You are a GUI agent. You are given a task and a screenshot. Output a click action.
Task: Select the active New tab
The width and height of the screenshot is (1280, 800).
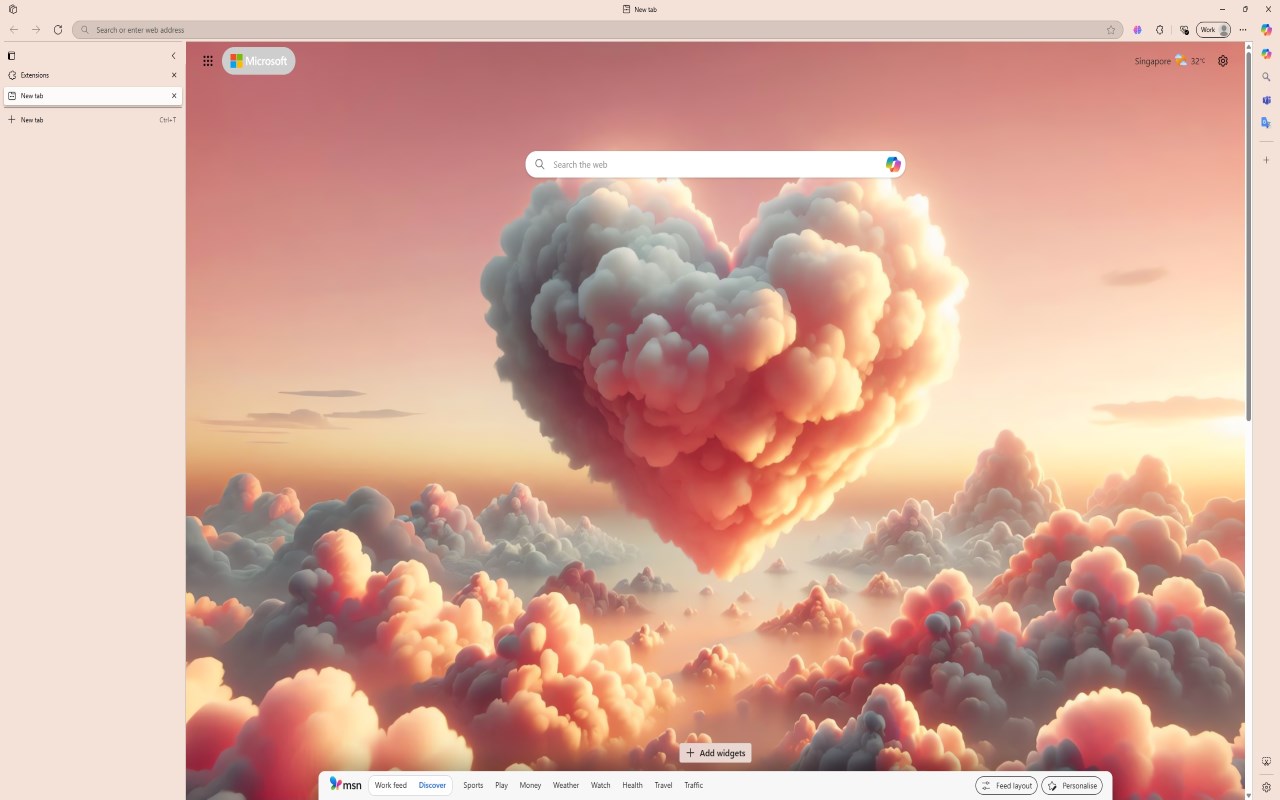[x=92, y=96]
